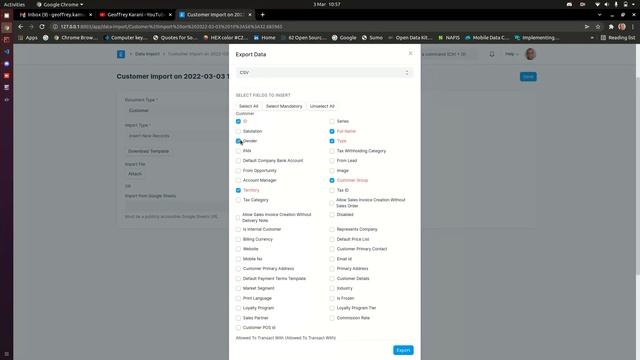Check the Website checkbox
This screenshot has width=640, height=360.
(x=238, y=249)
